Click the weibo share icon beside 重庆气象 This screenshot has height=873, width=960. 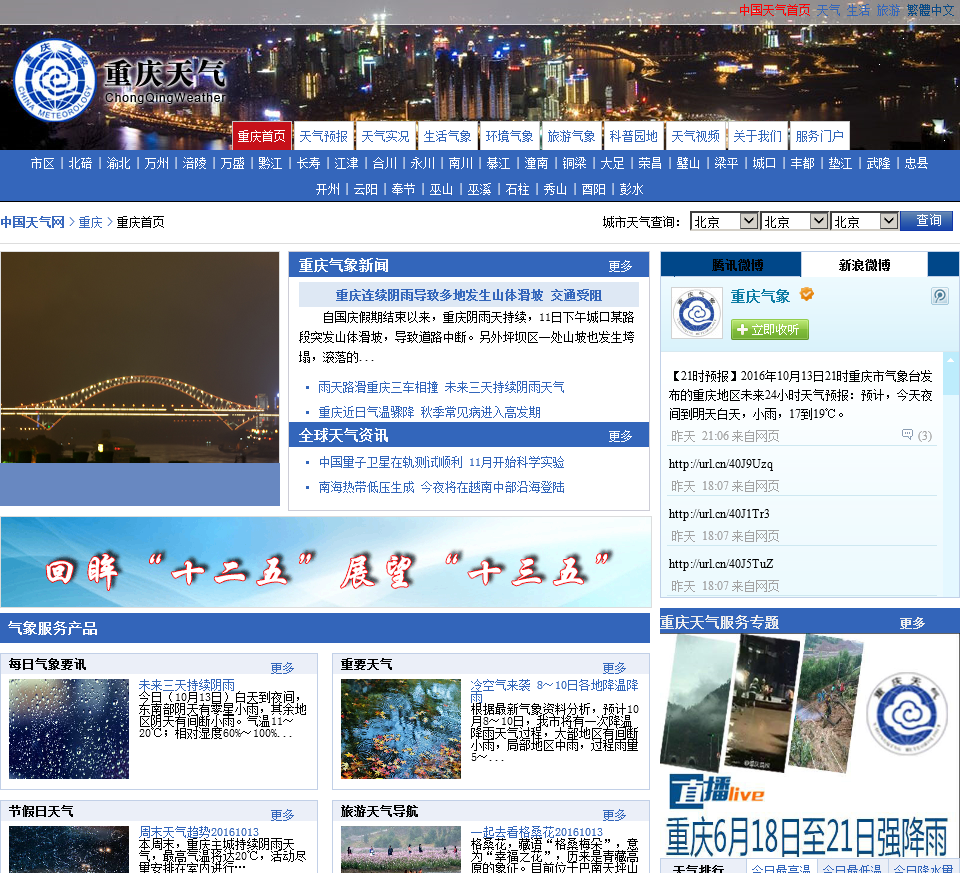[x=940, y=296]
